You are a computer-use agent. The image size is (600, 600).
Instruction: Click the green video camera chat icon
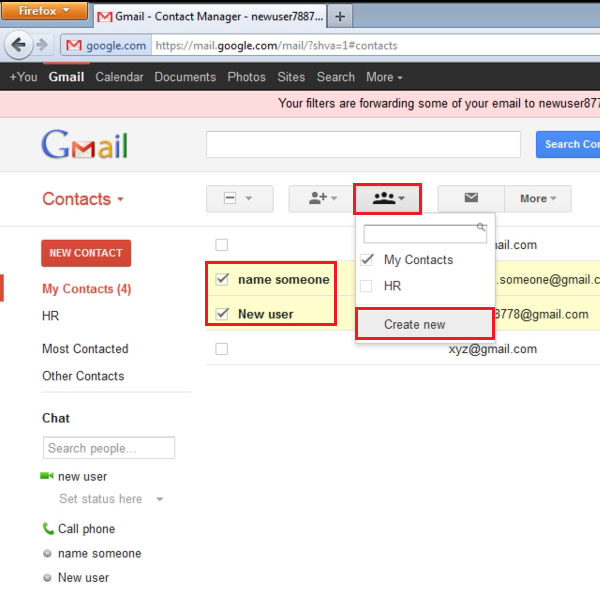pyautogui.click(x=47, y=476)
